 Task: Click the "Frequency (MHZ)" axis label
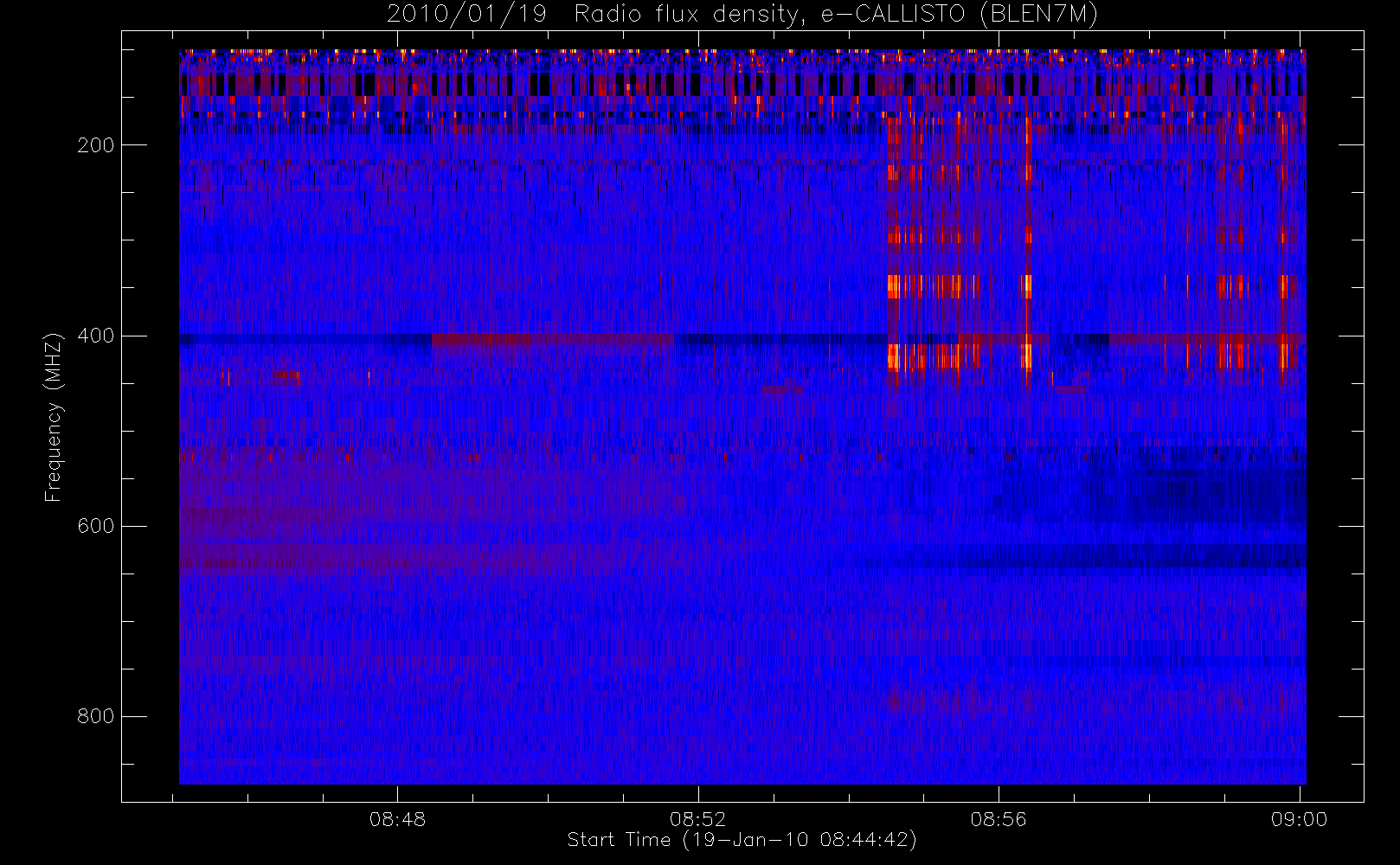point(54,417)
